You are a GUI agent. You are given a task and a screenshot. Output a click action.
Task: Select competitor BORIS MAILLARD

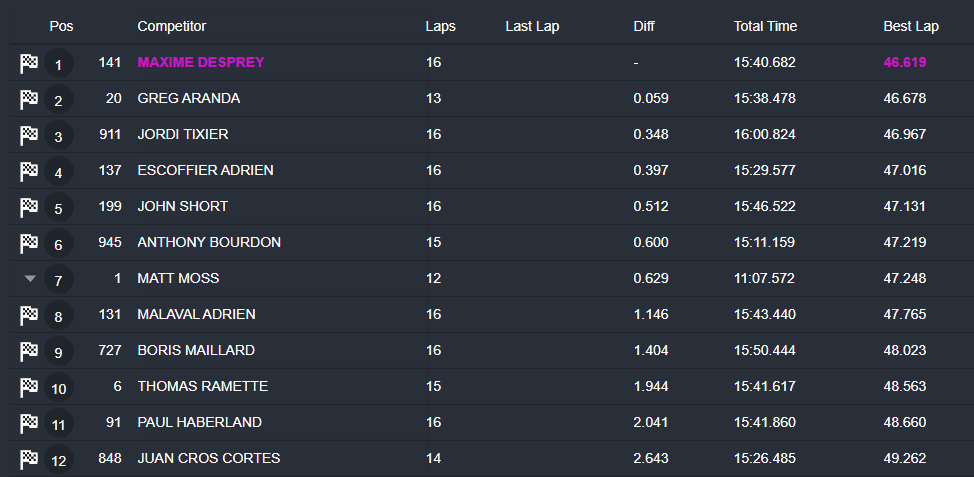click(196, 350)
